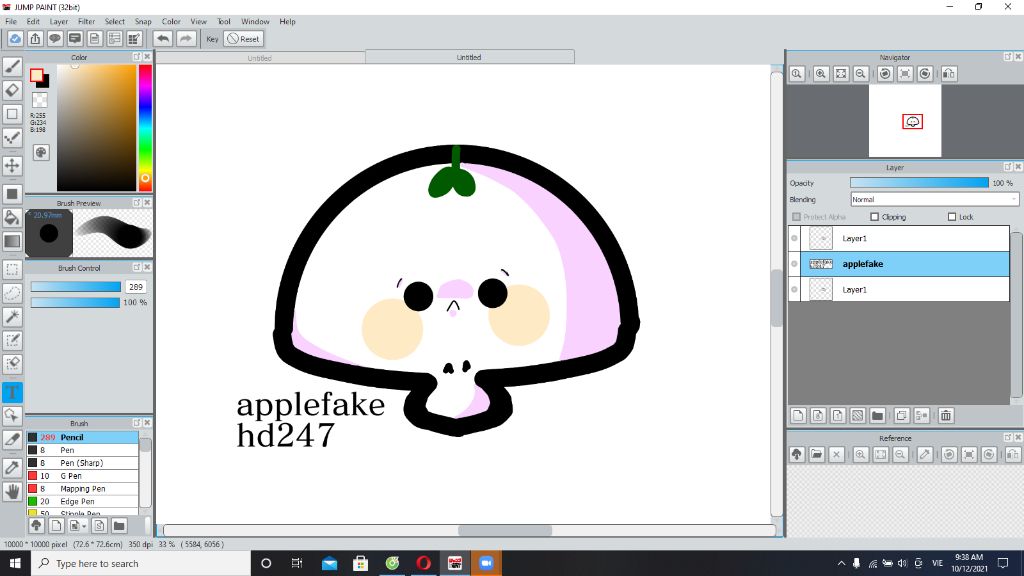Image resolution: width=1024 pixels, height=576 pixels.
Task: Toggle visibility of applefake layer
Action: pos(794,264)
